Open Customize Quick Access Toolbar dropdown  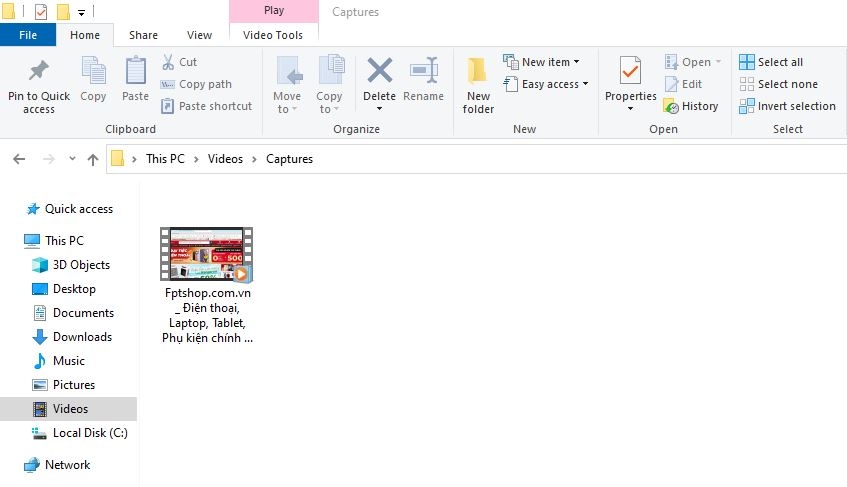pyautogui.click(x=81, y=12)
